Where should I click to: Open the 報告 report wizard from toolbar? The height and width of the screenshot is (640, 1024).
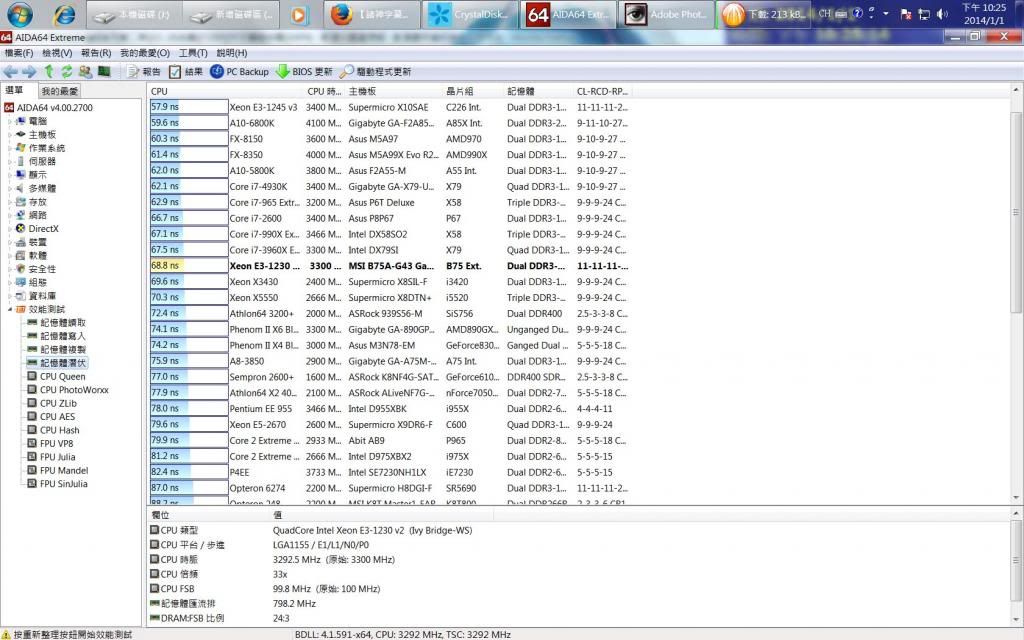[144, 72]
